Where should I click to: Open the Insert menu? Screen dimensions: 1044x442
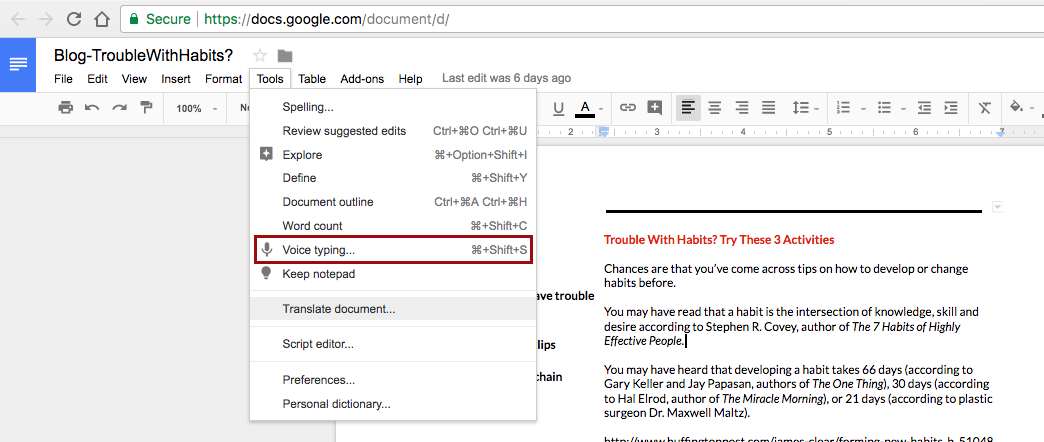pyautogui.click(x=176, y=79)
